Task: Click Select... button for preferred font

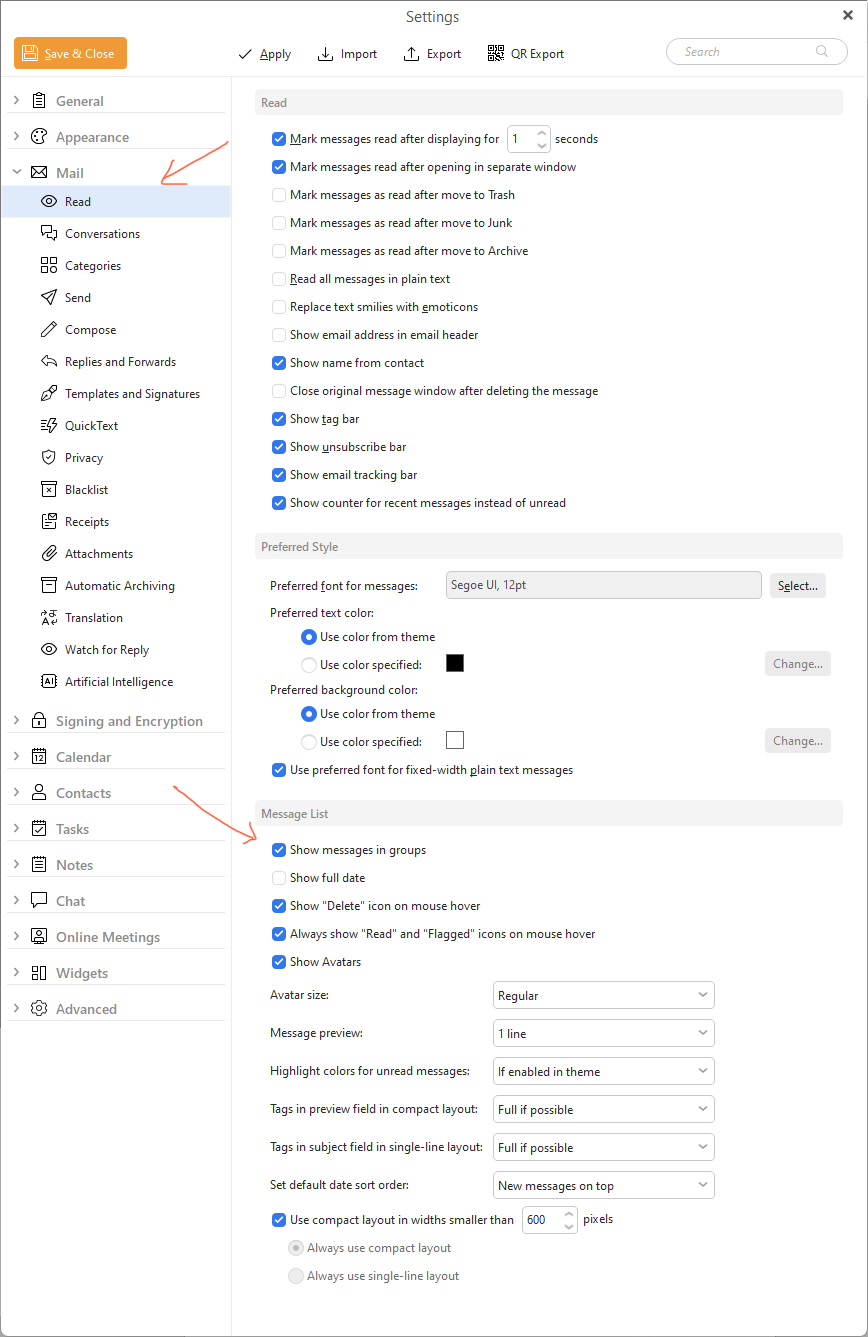Action: click(797, 586)
